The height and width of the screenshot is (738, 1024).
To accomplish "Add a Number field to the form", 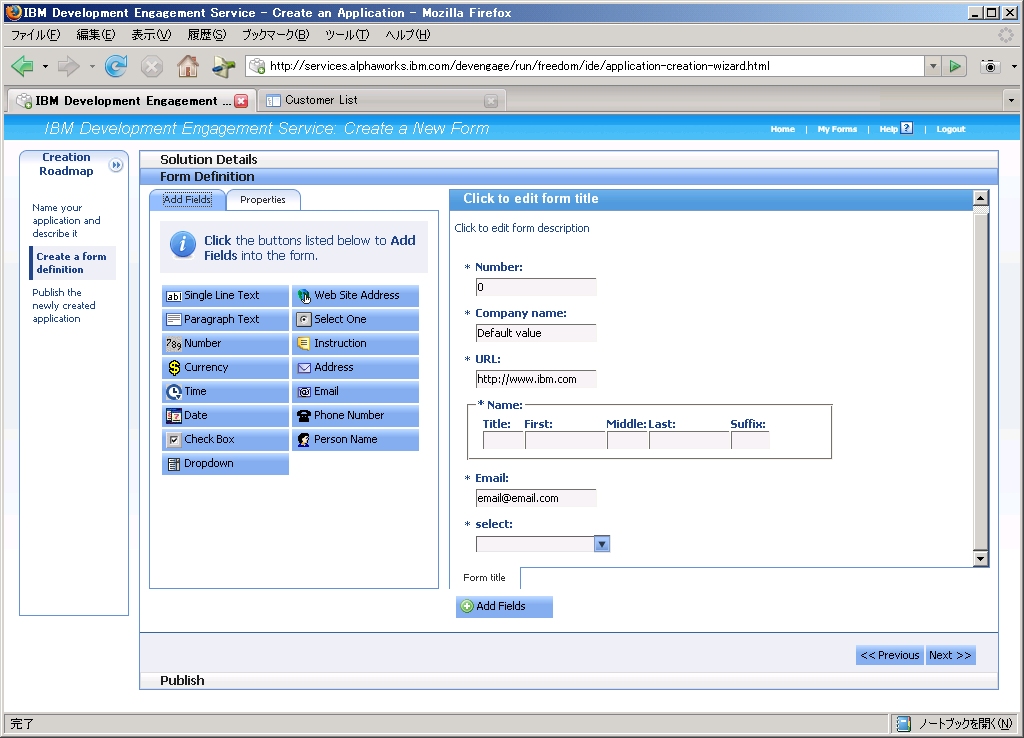I will [x=225, y=344].
